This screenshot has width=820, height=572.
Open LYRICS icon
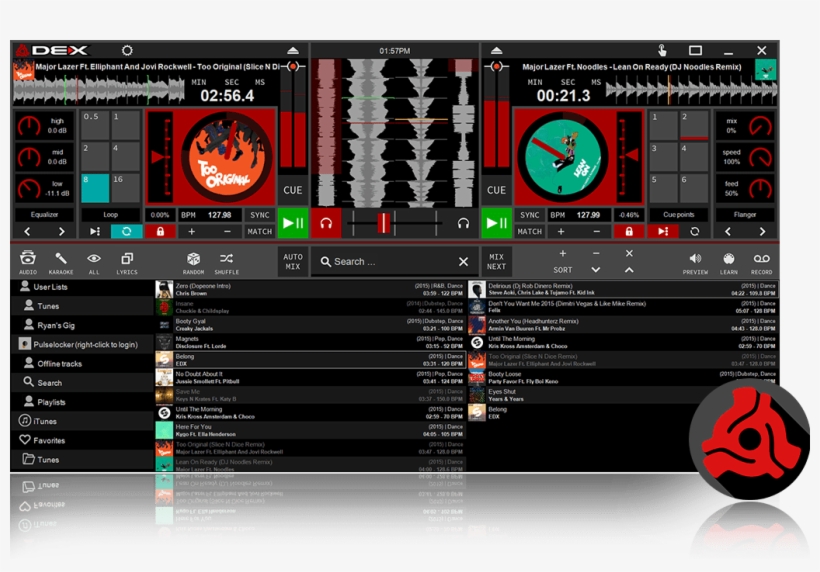click(x=127, y=262)
